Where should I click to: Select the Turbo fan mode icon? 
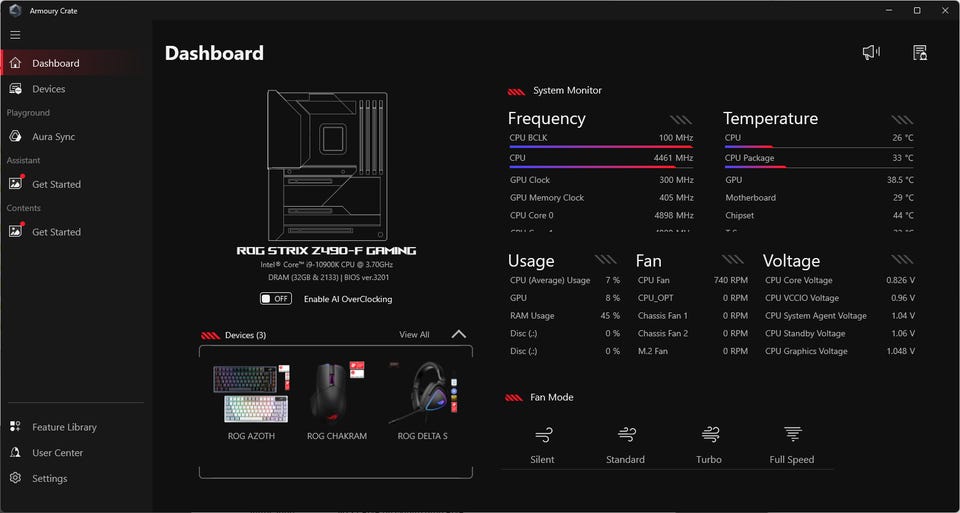709,435
